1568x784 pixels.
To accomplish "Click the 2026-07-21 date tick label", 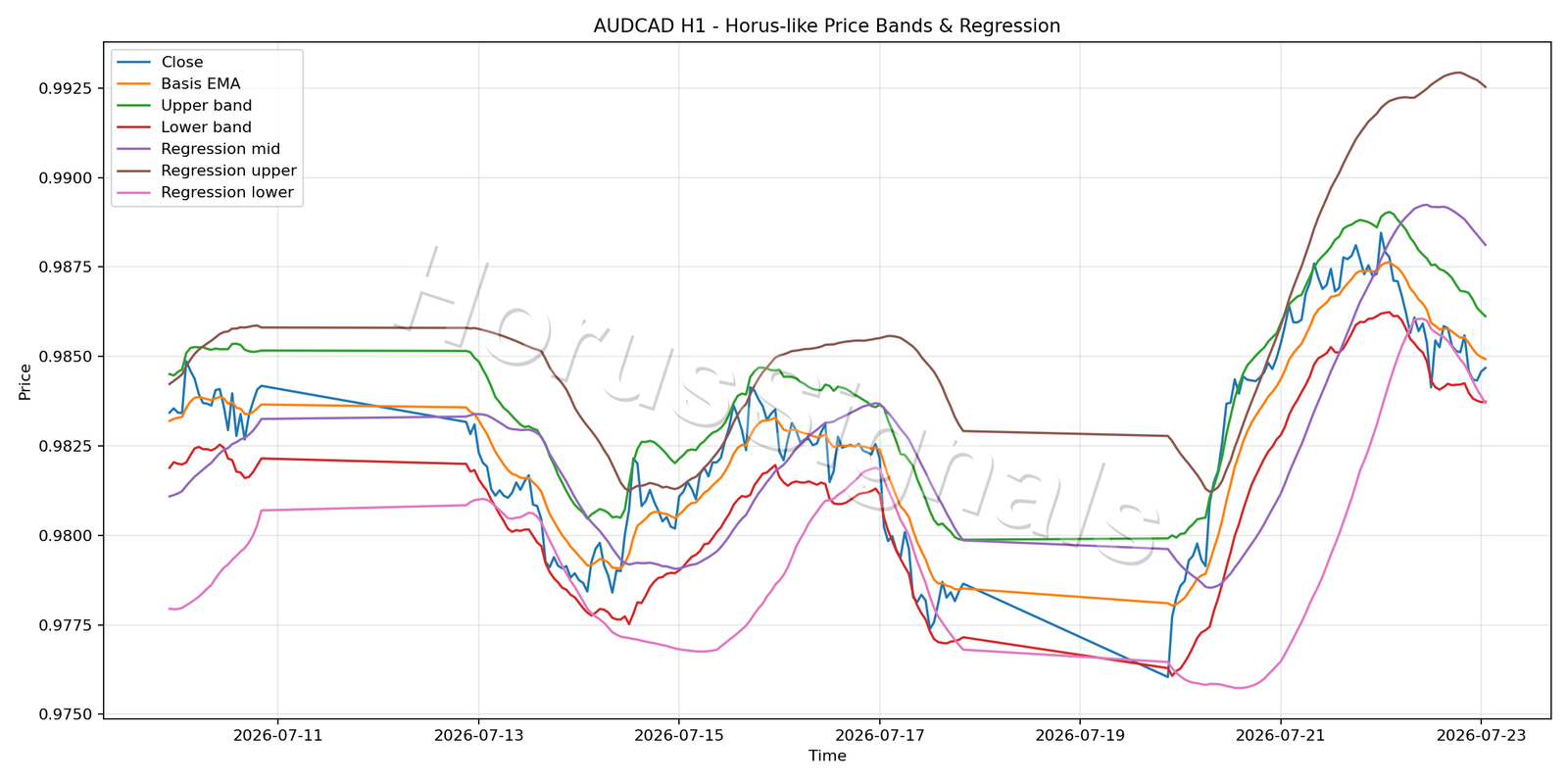I will point(1281,736).
